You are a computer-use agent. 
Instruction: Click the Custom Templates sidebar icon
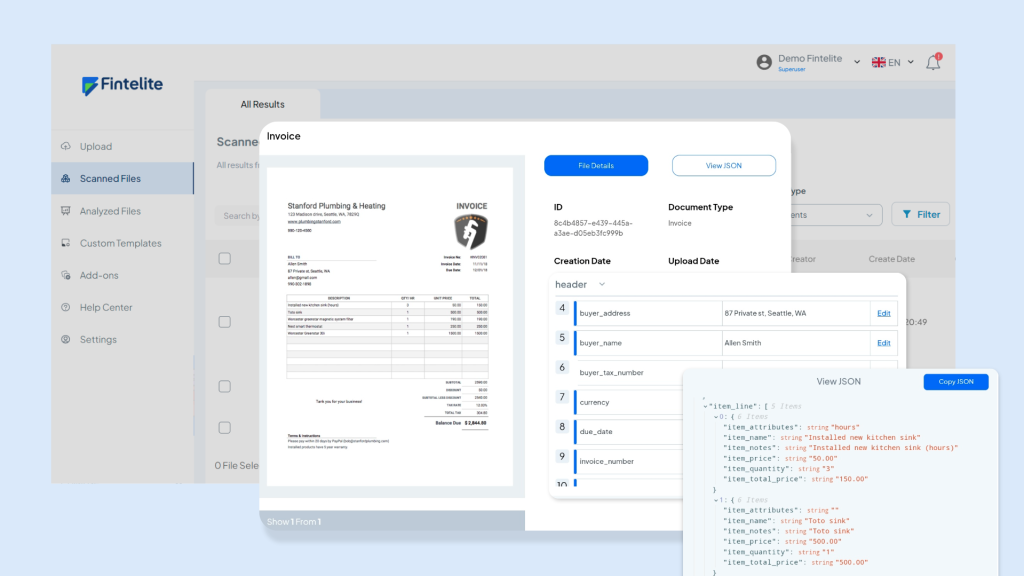[x=66, y=243]
